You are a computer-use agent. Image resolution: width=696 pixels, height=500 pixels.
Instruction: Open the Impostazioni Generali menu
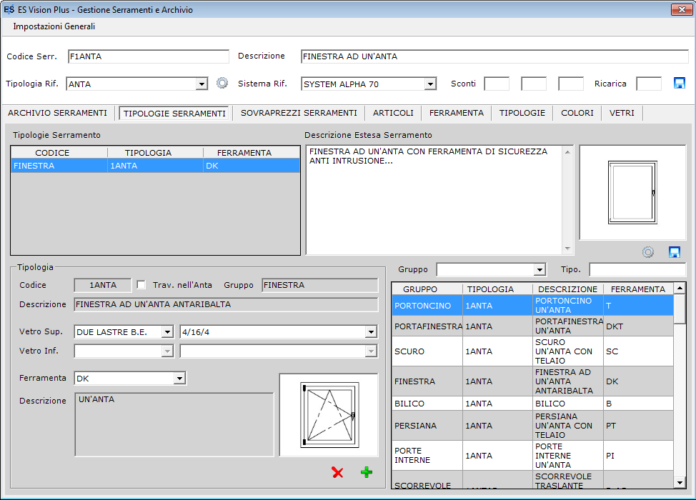point(54,26)
